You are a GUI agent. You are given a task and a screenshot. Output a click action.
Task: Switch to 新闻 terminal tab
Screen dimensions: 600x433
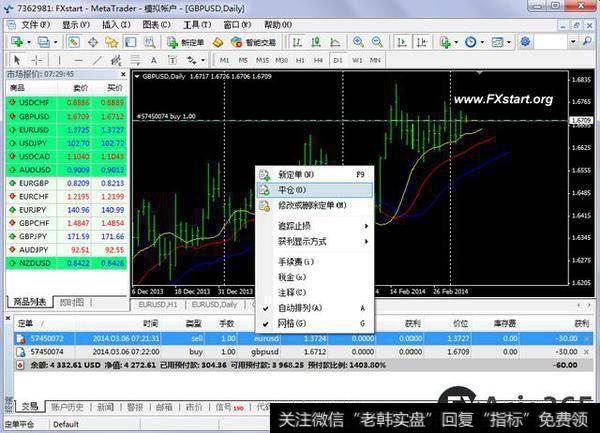coord(105,407)
